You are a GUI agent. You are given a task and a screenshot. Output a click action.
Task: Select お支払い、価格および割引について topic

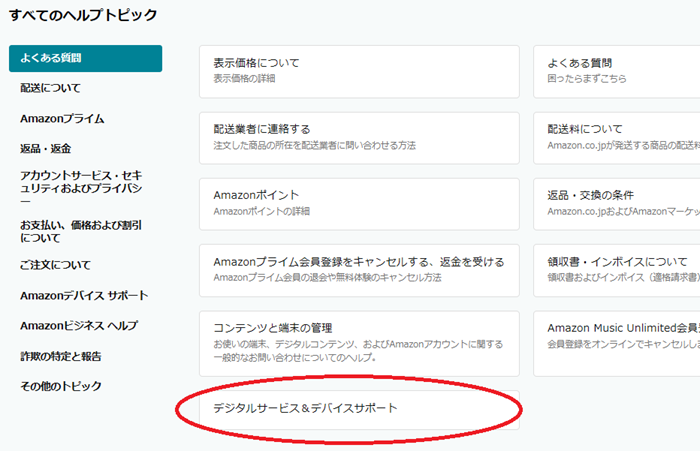81,231
